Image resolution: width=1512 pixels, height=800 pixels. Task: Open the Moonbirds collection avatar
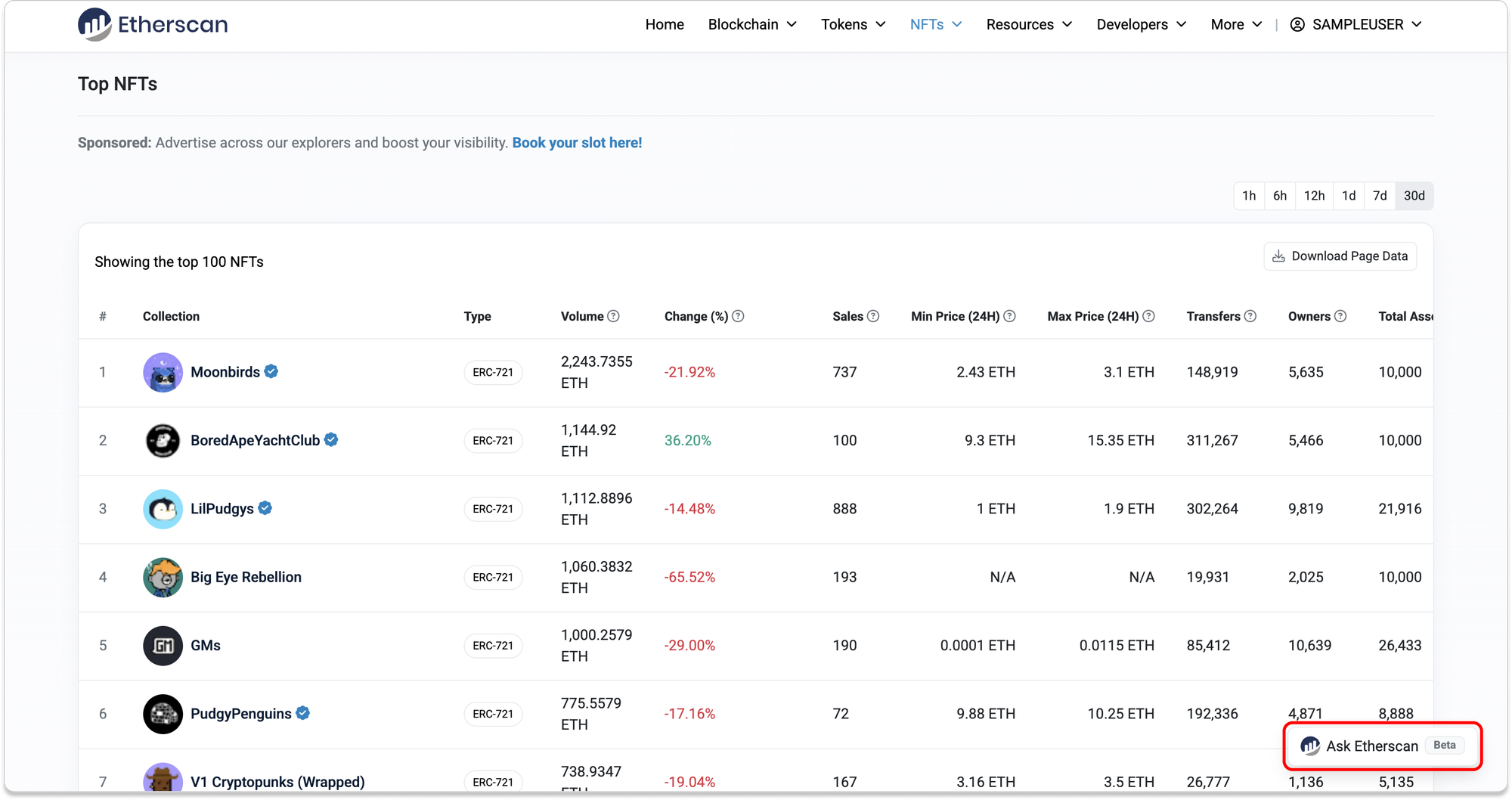point(163,372)
